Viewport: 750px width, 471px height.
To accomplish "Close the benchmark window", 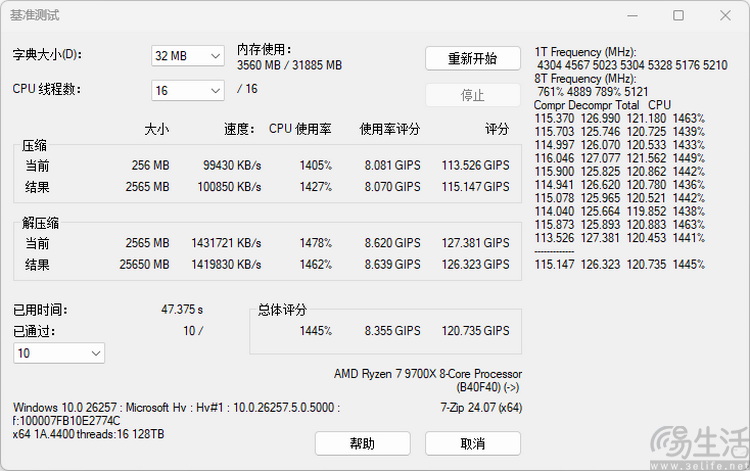I will point(725,16).
